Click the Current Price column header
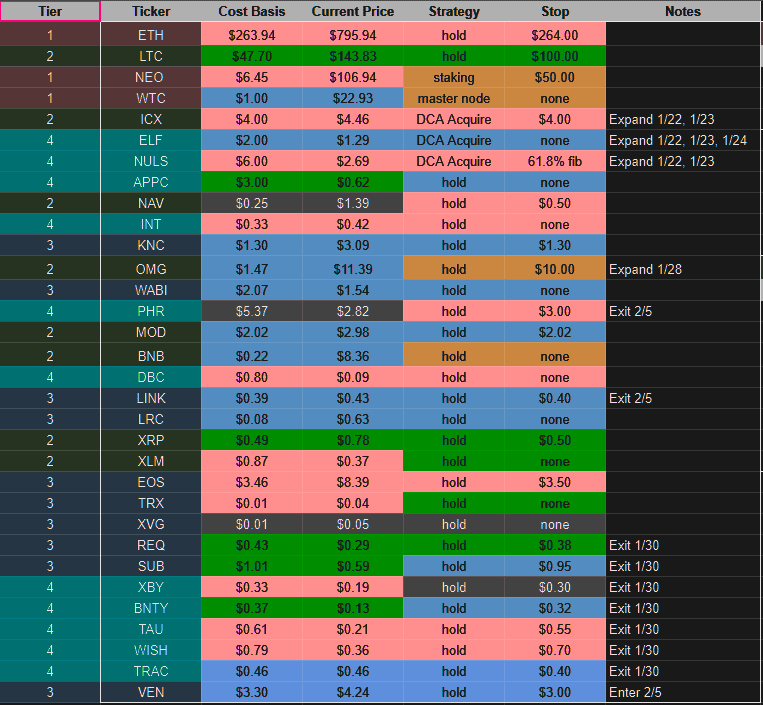763x705 pixels. (x=353, y=11)
